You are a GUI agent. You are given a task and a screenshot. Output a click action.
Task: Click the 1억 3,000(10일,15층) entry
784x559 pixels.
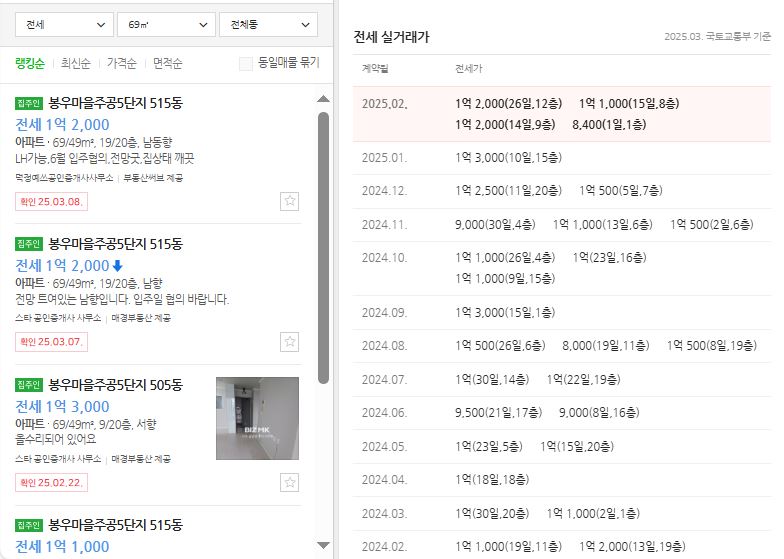click(x=508, y=158)
